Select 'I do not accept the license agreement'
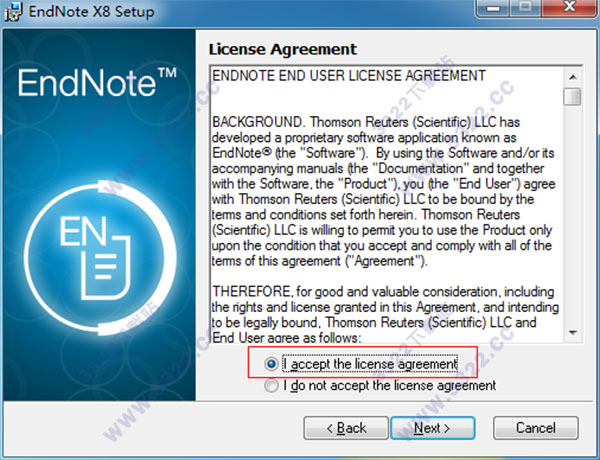Image resolution: width=600 pixels, height=460 pixels. click(271, 385)
